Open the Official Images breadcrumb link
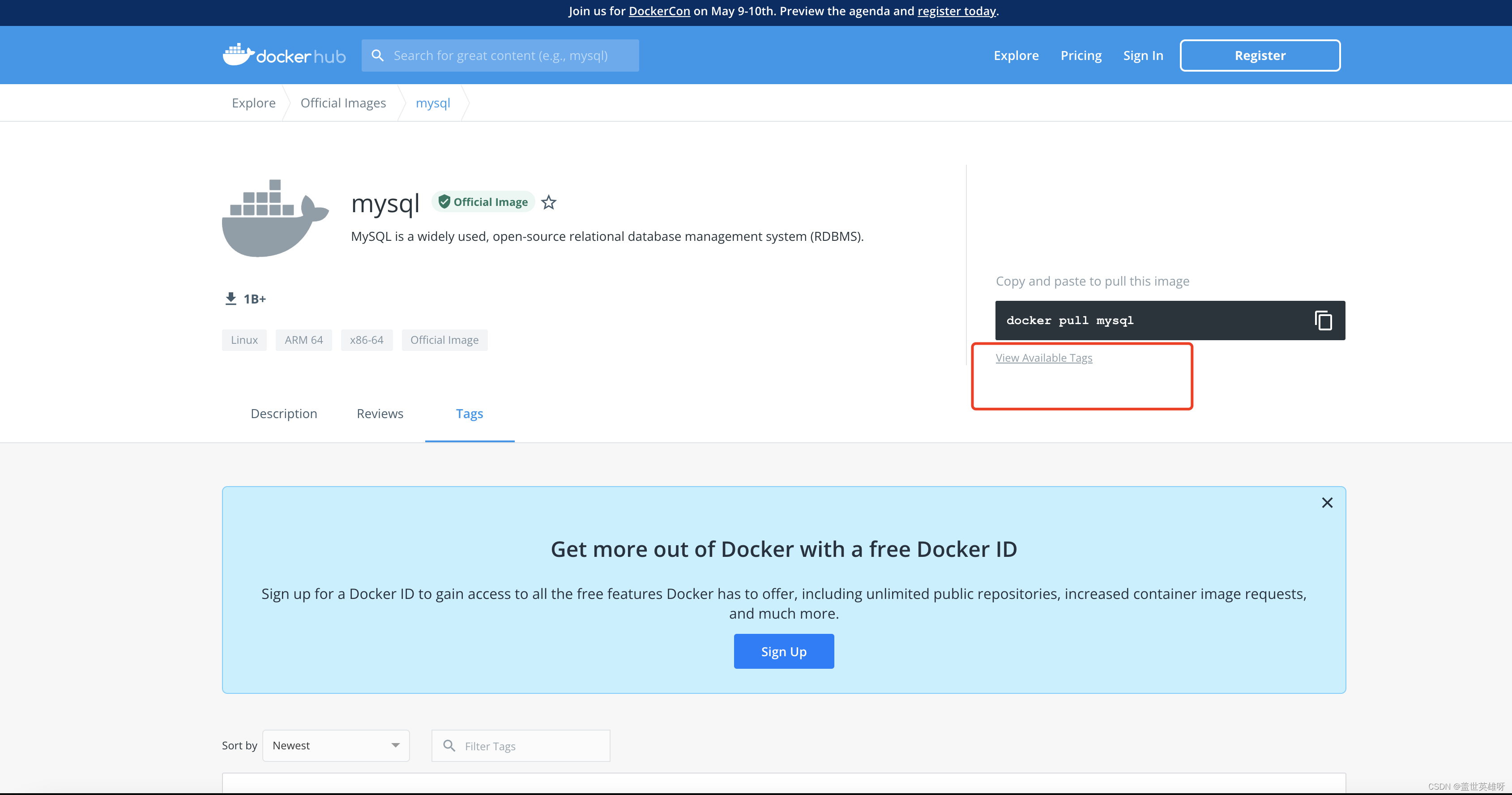The height and width of the screenshot is (795, 1512). pos(343,102)
